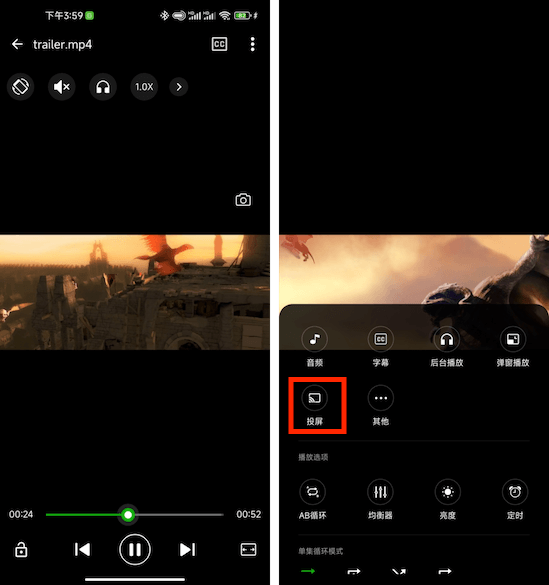Adjust 亮度 brightness option
Viewport: 549px width, 585px height.
pos(448,500)
